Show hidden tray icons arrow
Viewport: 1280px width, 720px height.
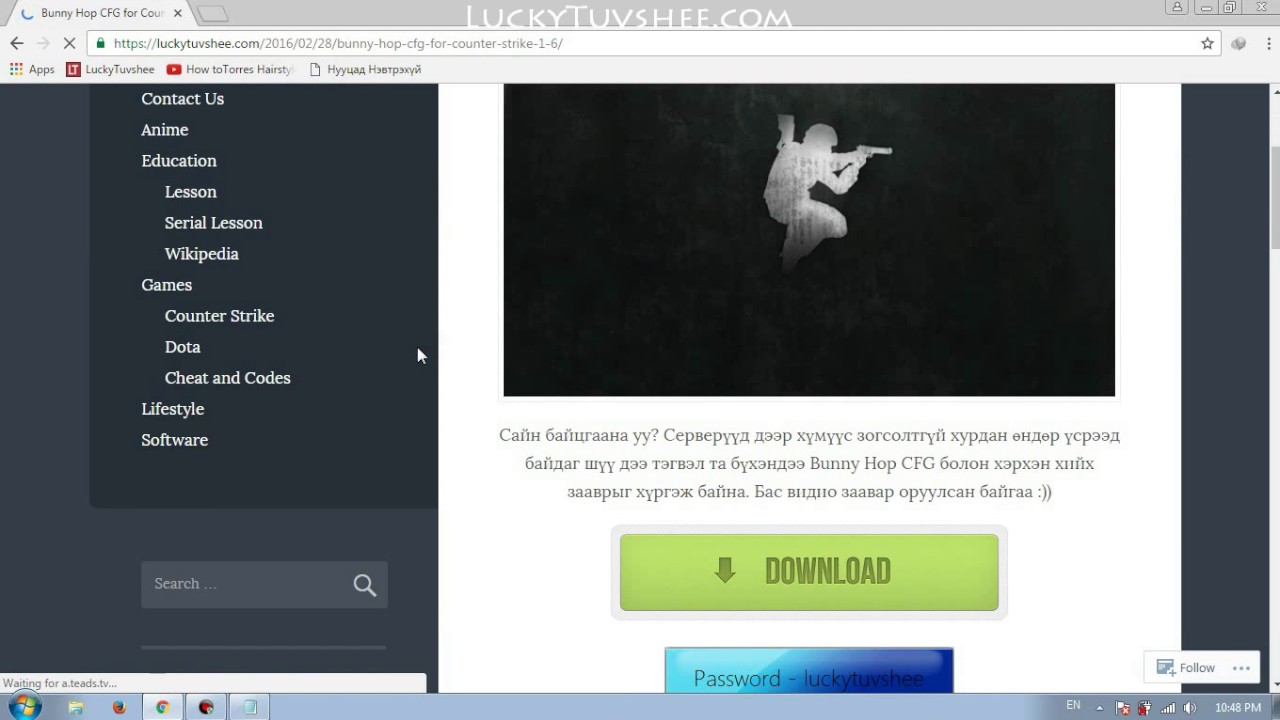pos(1100,707)
